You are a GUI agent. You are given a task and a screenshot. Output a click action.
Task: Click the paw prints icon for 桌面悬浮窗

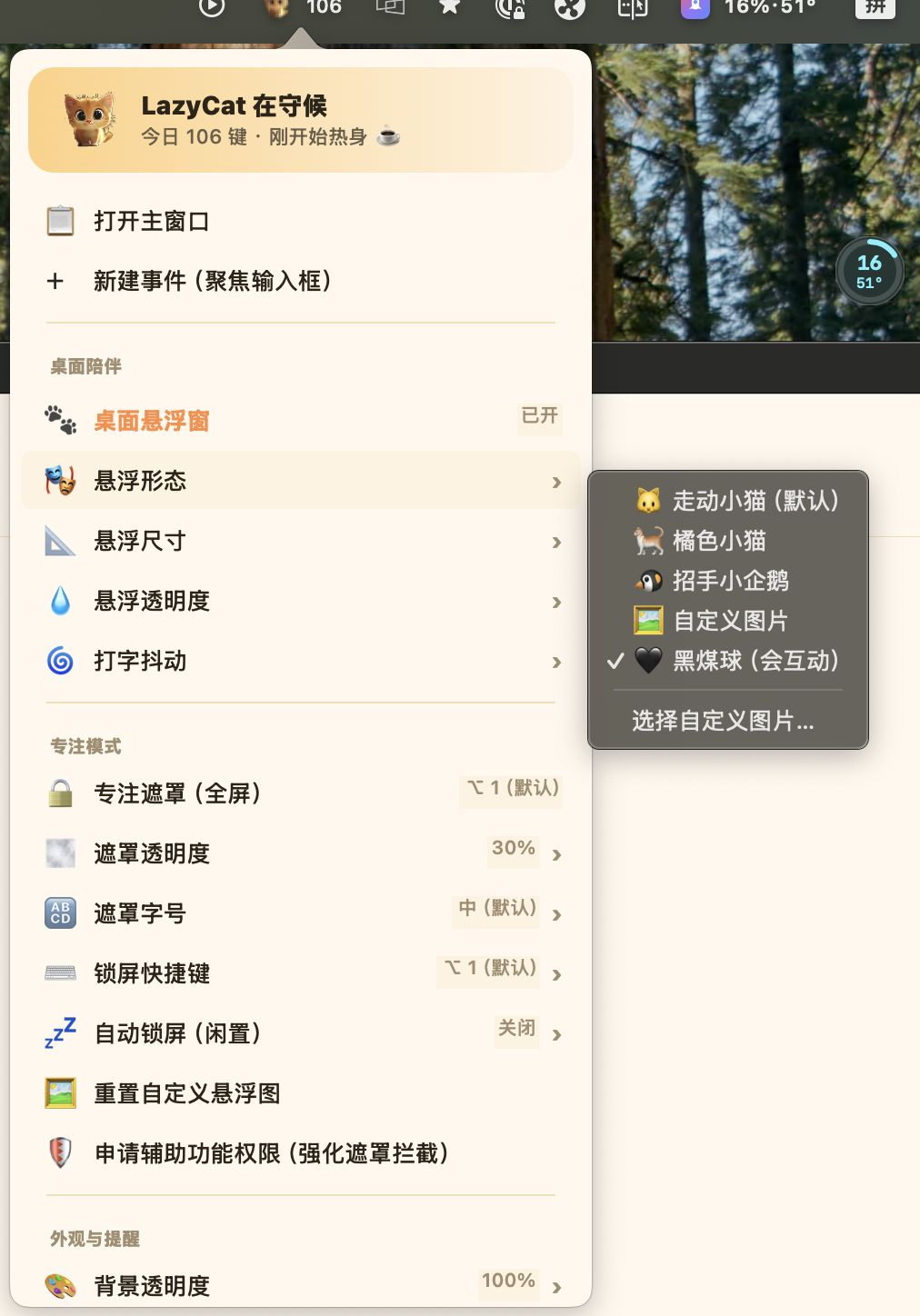click(x=60, y=421)
